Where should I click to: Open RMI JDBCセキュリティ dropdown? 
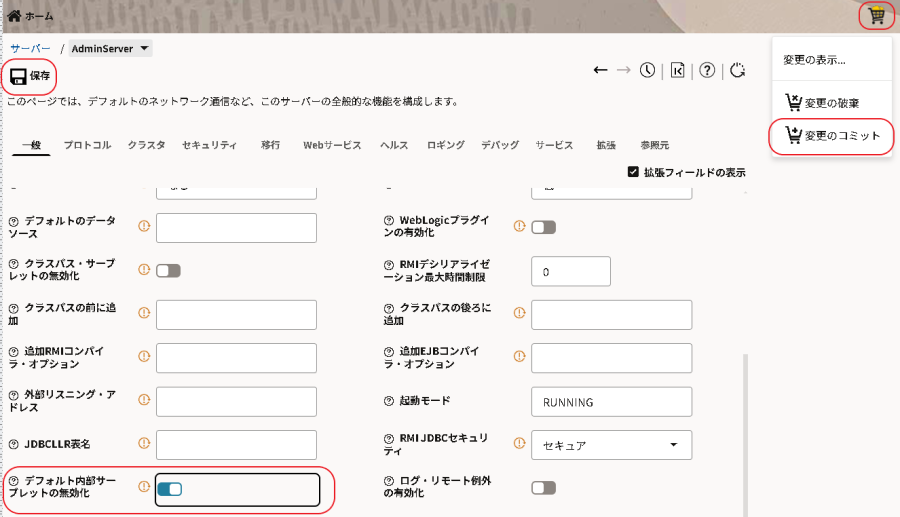tap(611, 444)
